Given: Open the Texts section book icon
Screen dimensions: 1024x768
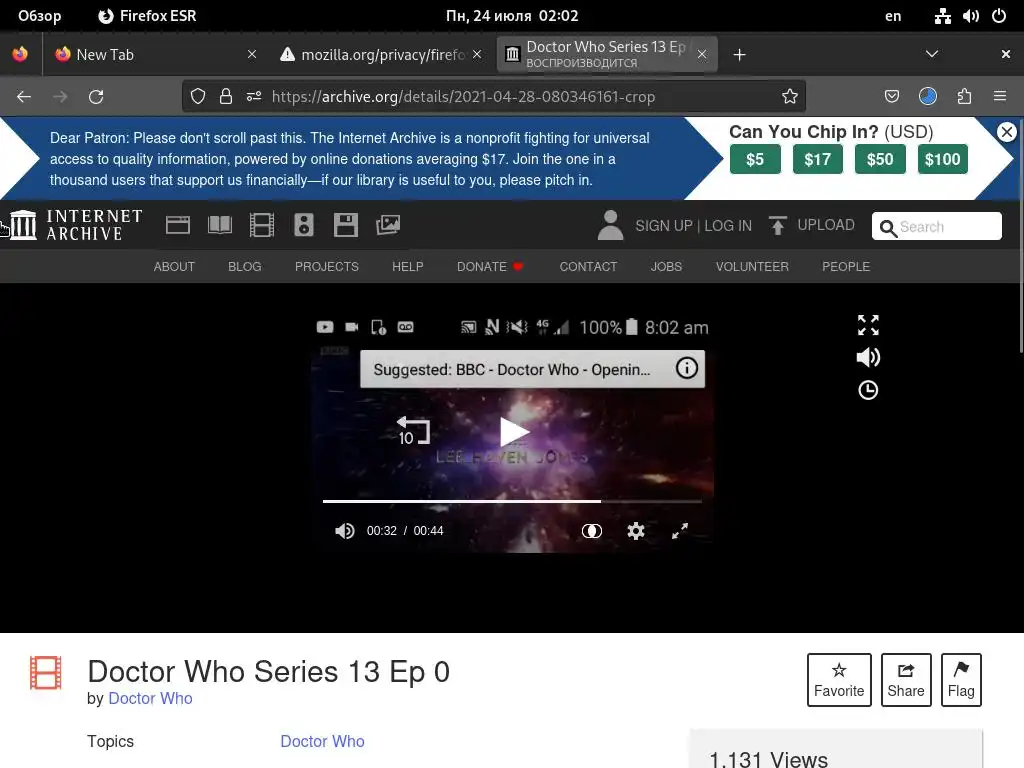Looking at the screenshot, I should pyautogui.click(x=219, y=225).
